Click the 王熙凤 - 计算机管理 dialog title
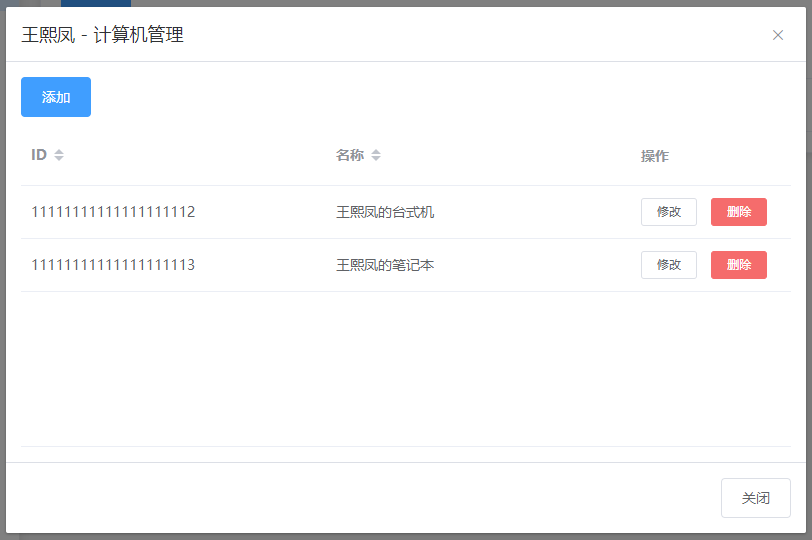This screenshot has height=540, width=812. click(x=102, y=36)
